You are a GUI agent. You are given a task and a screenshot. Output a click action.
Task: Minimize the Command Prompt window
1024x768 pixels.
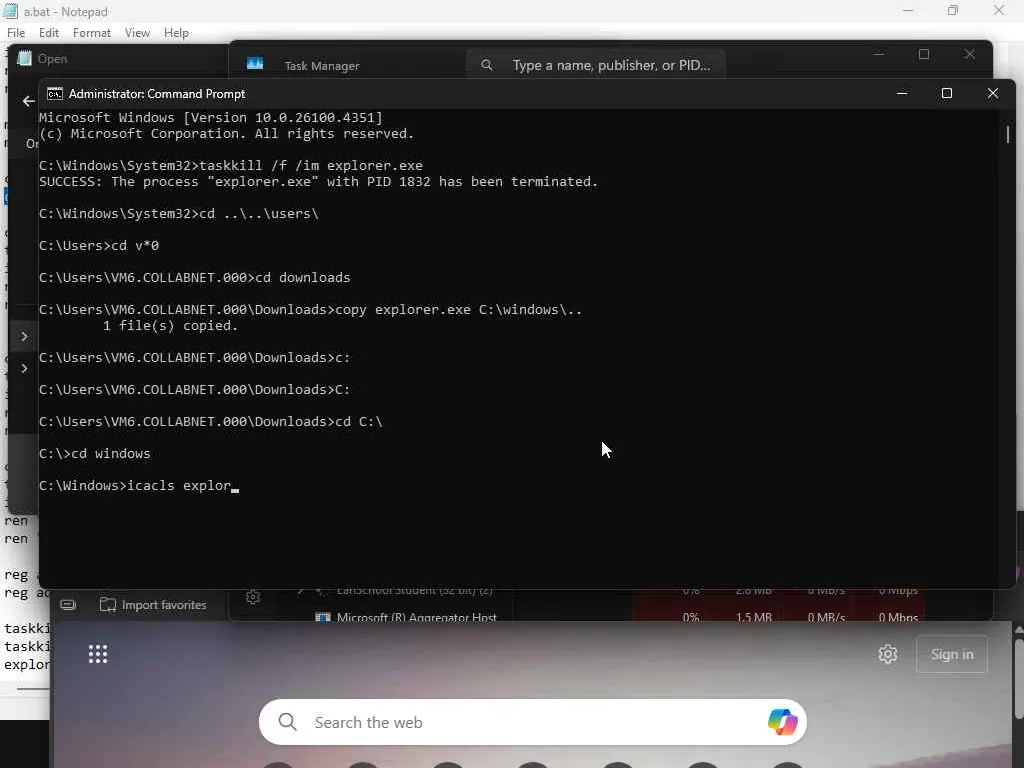[x=902, y=93]
